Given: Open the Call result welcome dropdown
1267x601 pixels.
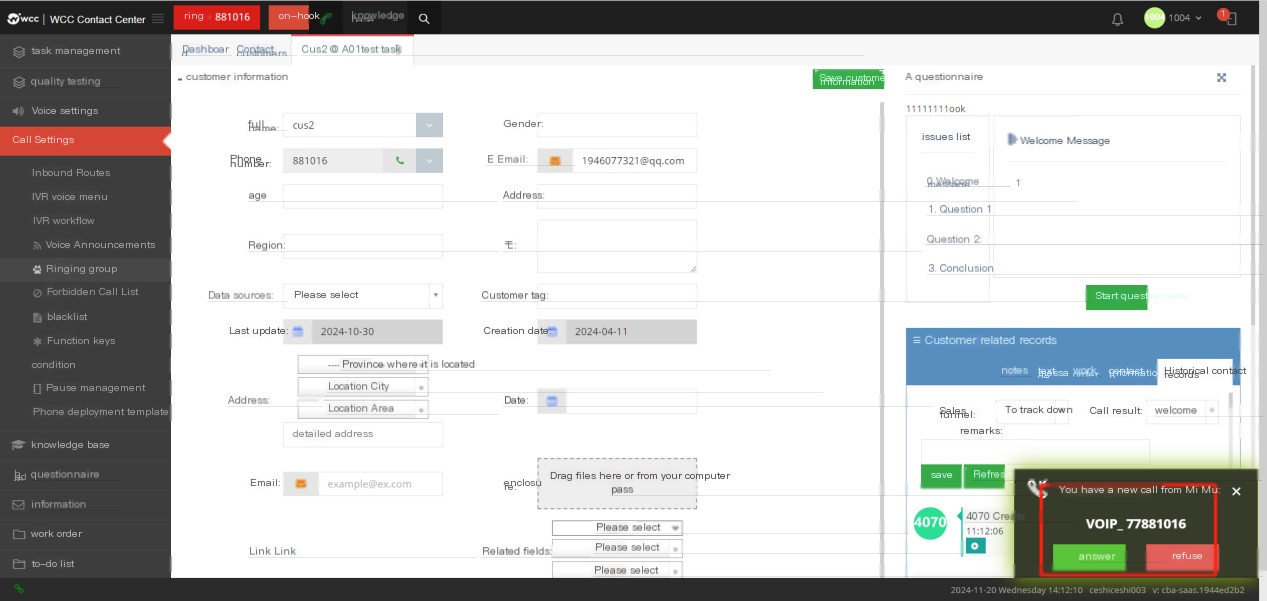Looking at the screenshot, I should coord(1183,410).
